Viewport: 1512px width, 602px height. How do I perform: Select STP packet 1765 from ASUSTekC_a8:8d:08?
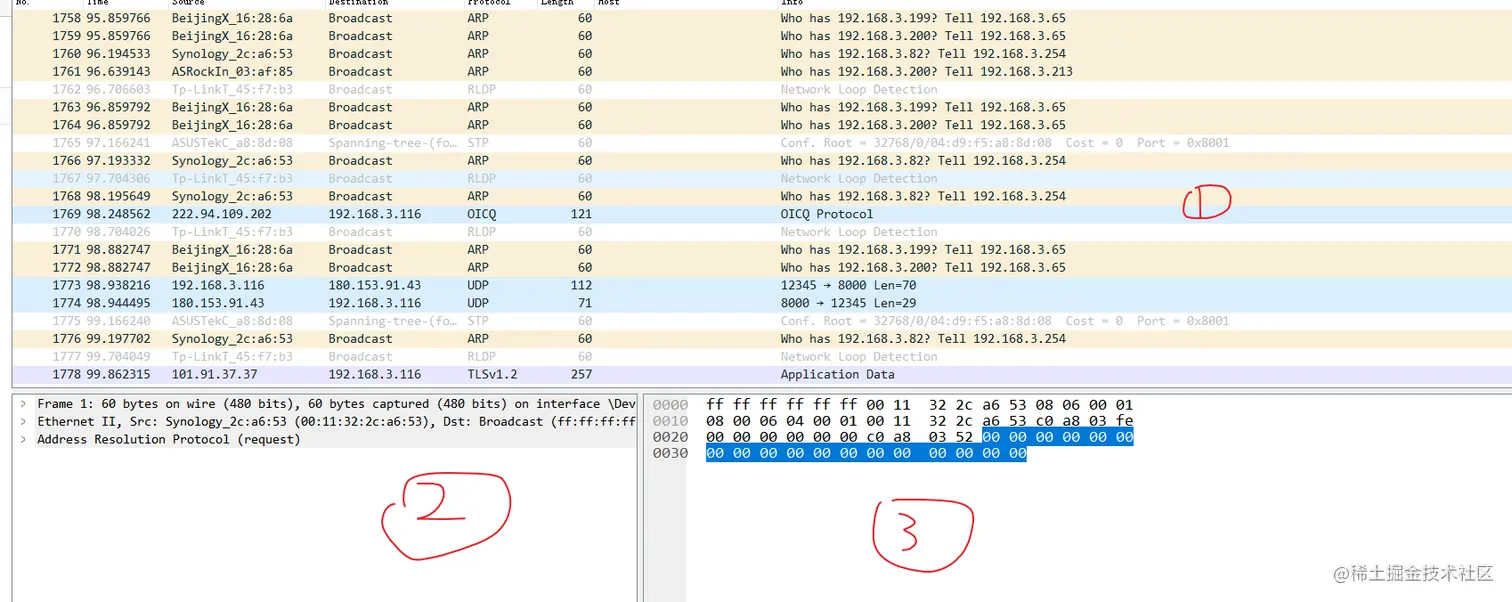pos(761,143)
